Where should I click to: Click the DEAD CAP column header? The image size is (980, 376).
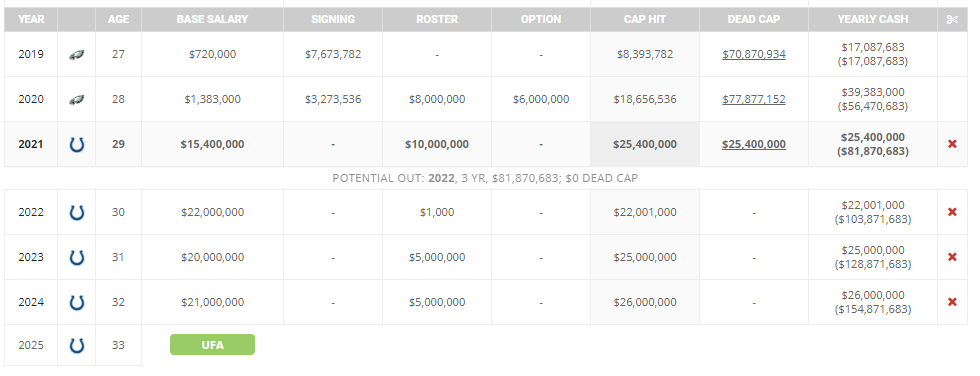[754, 19]
